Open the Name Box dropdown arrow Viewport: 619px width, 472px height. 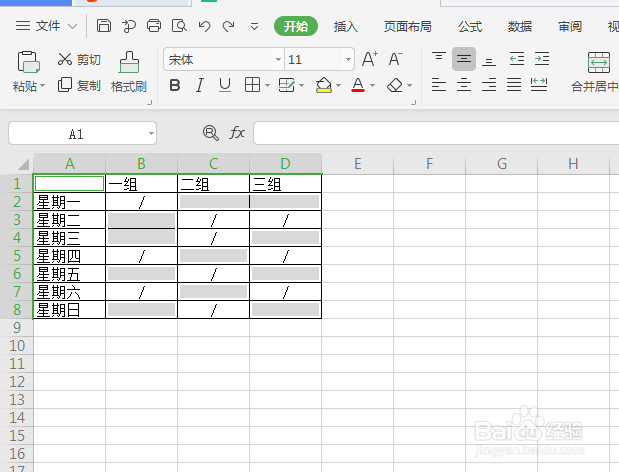151,133
